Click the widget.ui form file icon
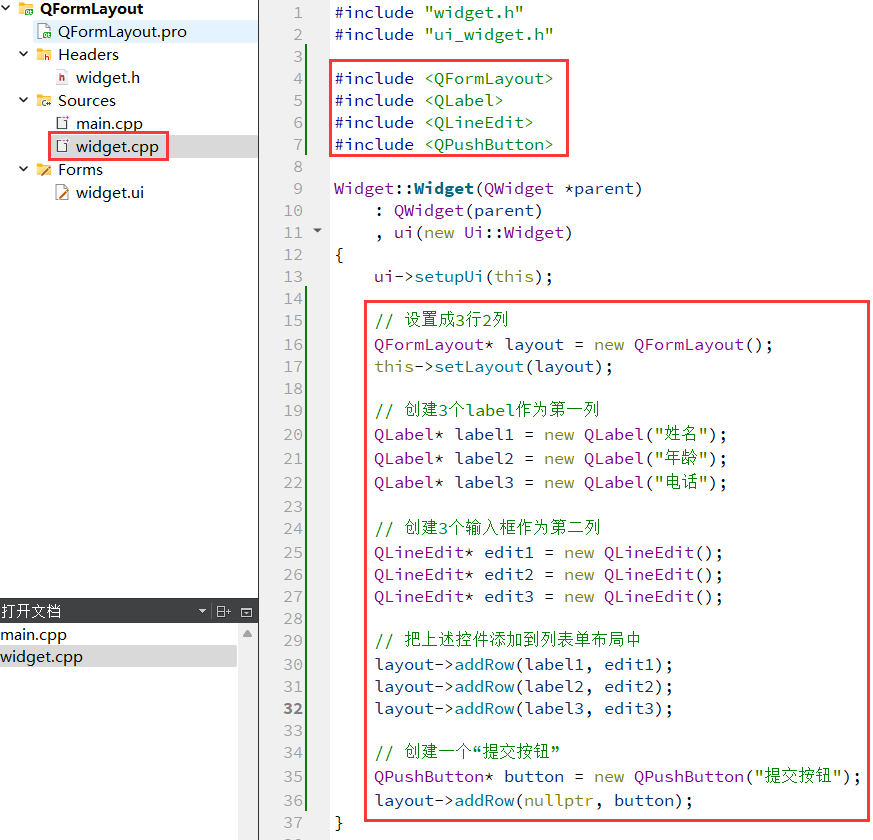The width and height of the screenshot is (873, 840). pyautogui.click(x=62, y=193)
